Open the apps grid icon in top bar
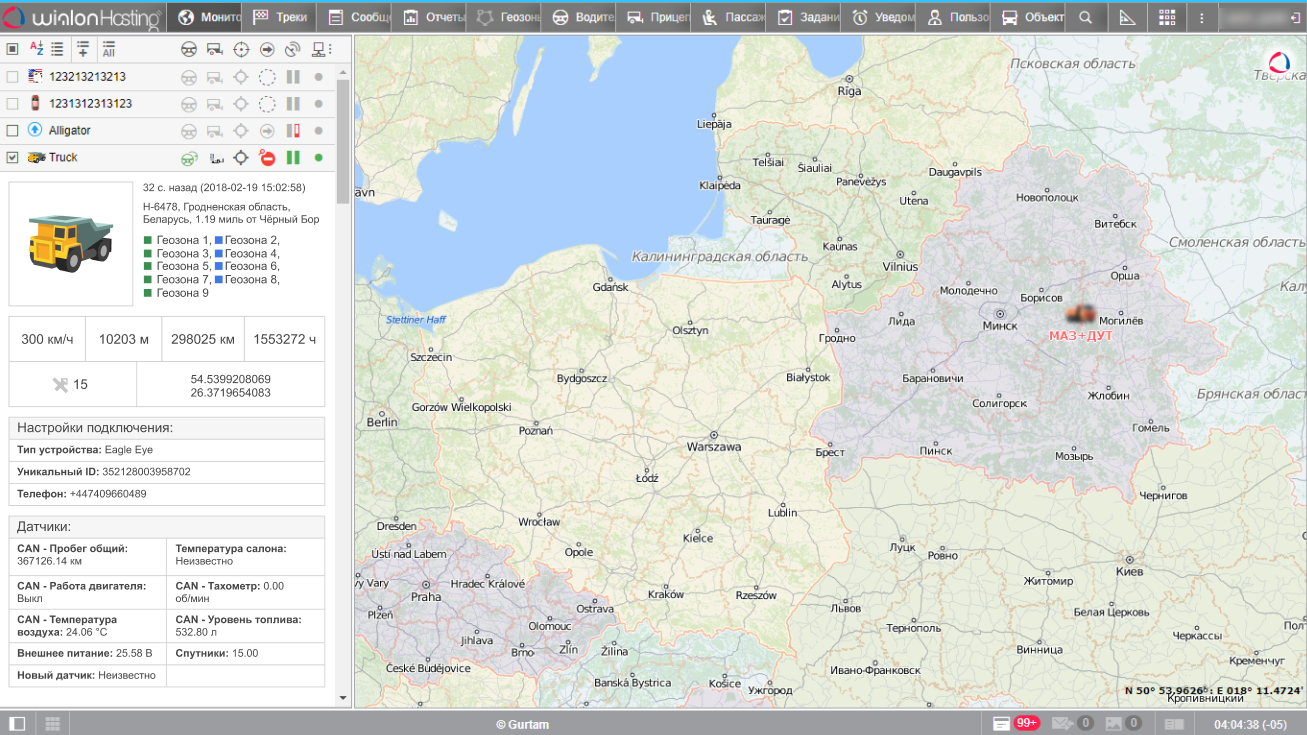The image size is (1307, 735). 1167,17
